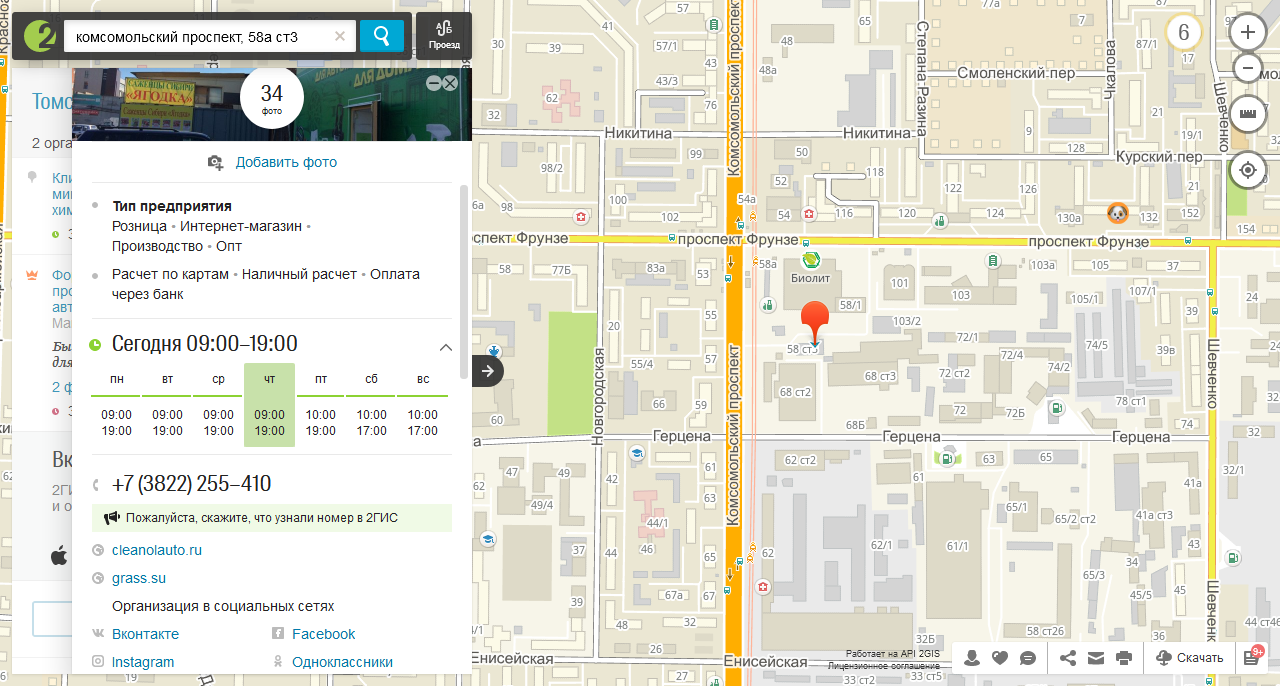Screen dimensions: 1280x686
Task: Open the 34 photos gallery
Action: tap(271, 98)
